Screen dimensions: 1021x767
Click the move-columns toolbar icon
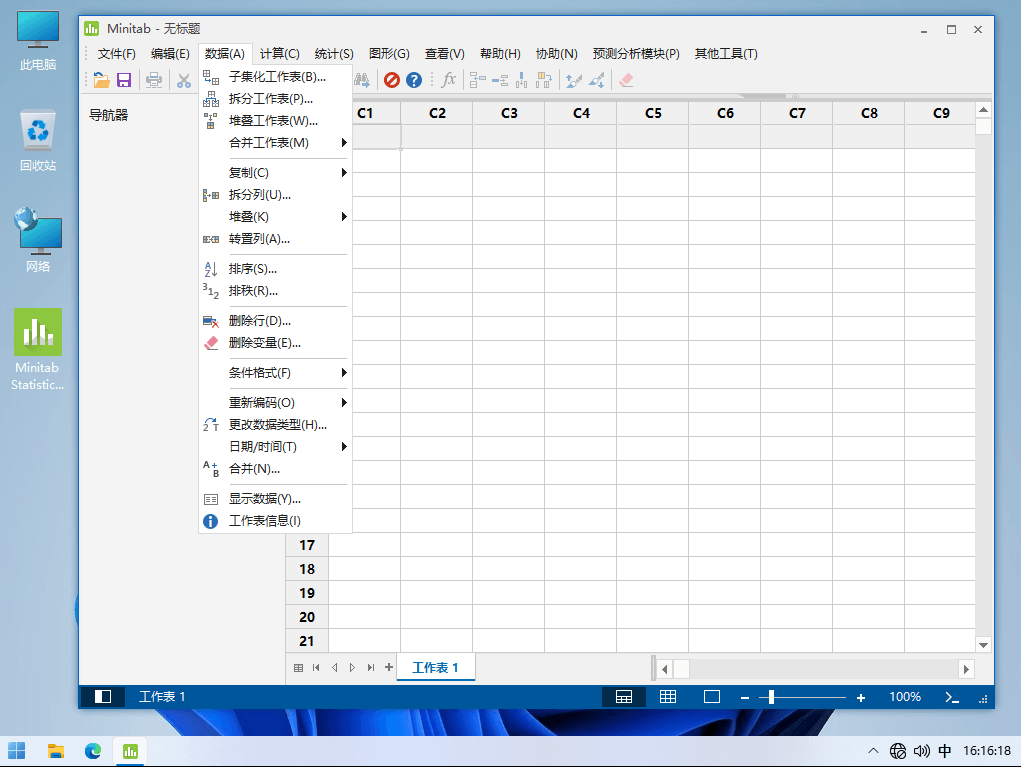(544, 80)
